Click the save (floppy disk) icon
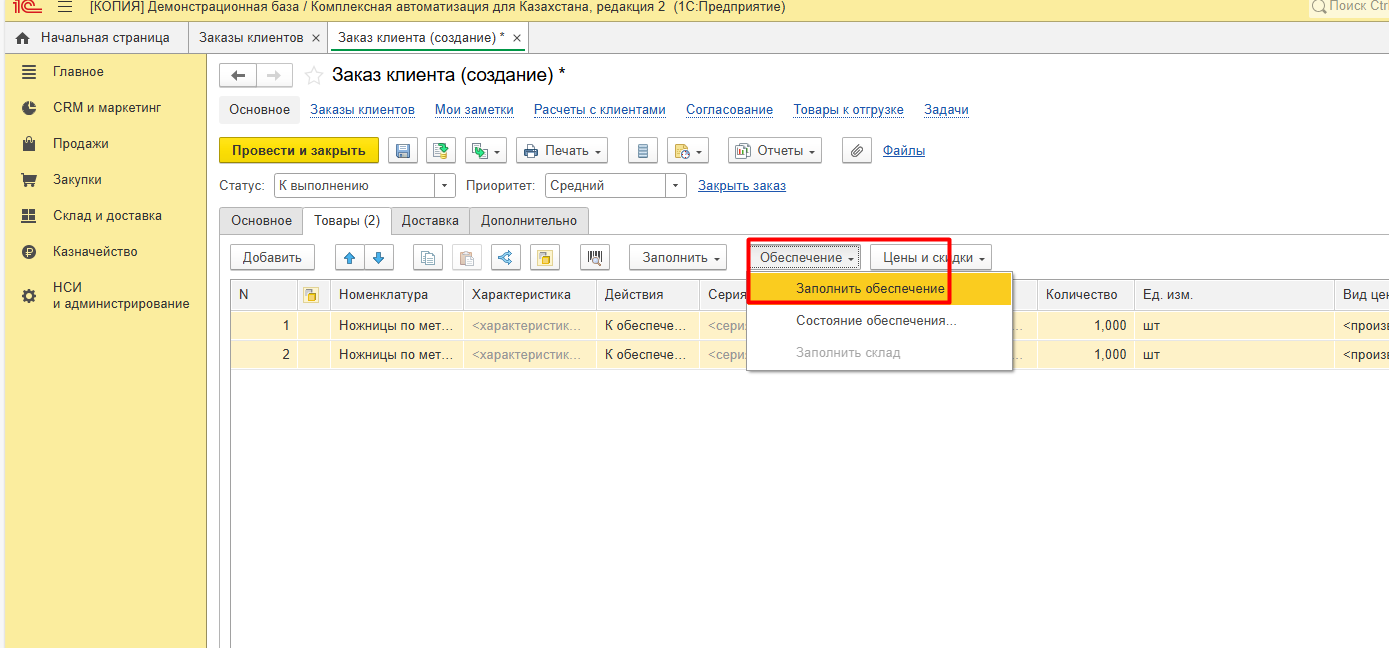 403,151
